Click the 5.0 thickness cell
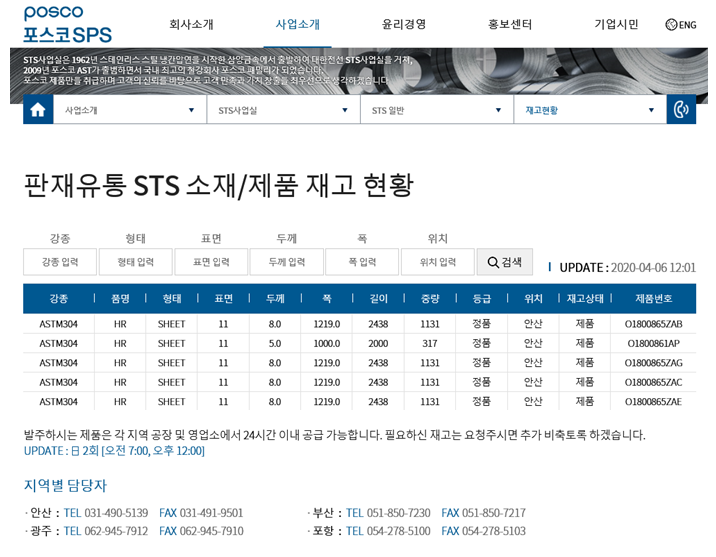716x557 pixels. [x=275, y=343]
